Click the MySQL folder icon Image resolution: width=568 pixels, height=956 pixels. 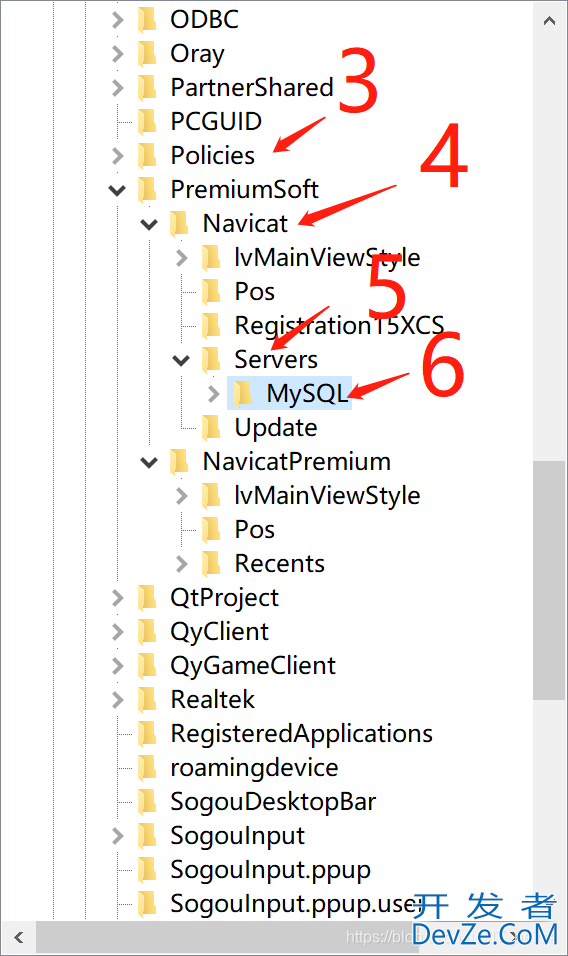coord(243,393)
